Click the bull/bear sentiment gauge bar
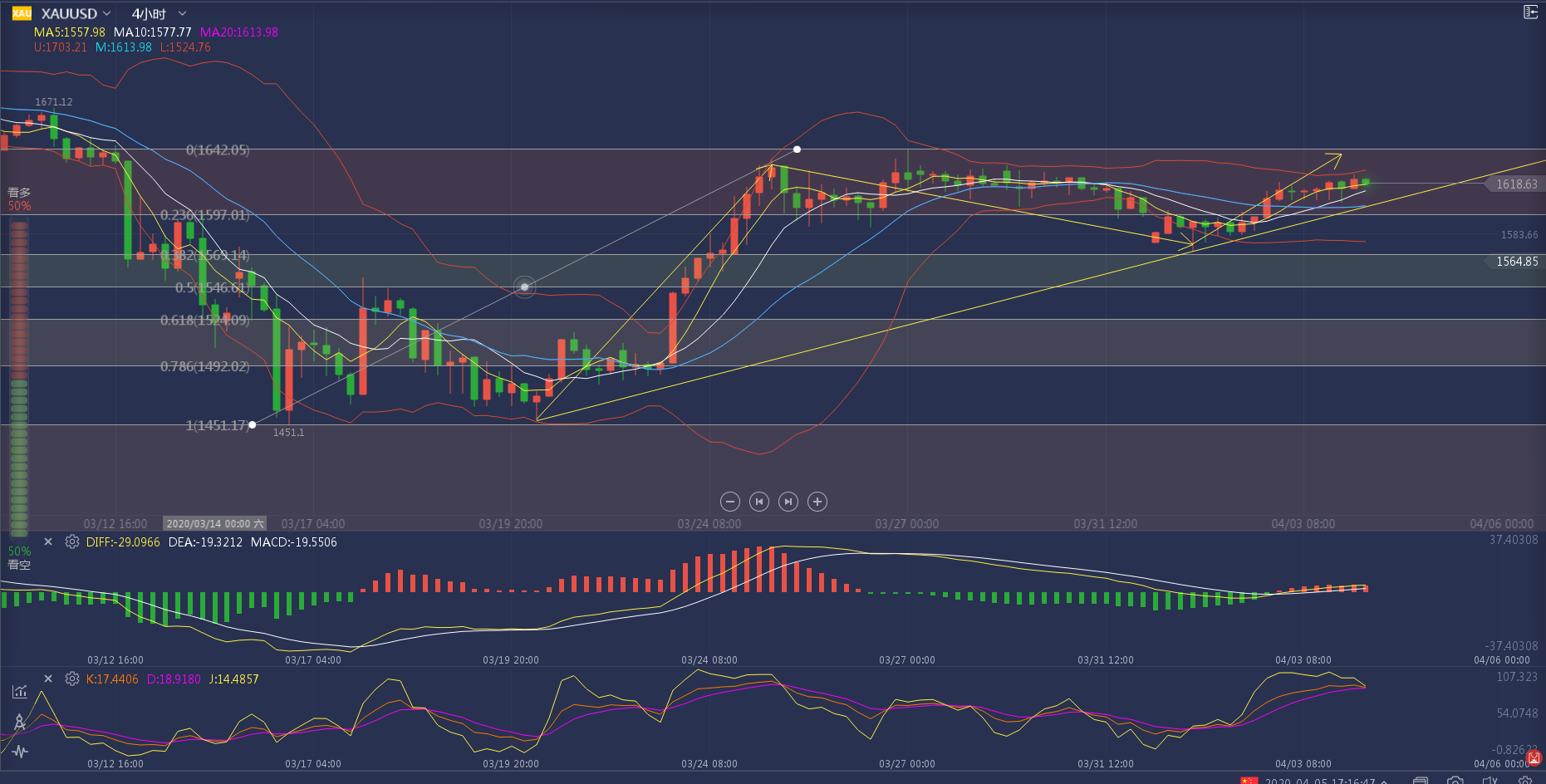This screenshot has width=1546, height=784. click(x=18, y=374)
